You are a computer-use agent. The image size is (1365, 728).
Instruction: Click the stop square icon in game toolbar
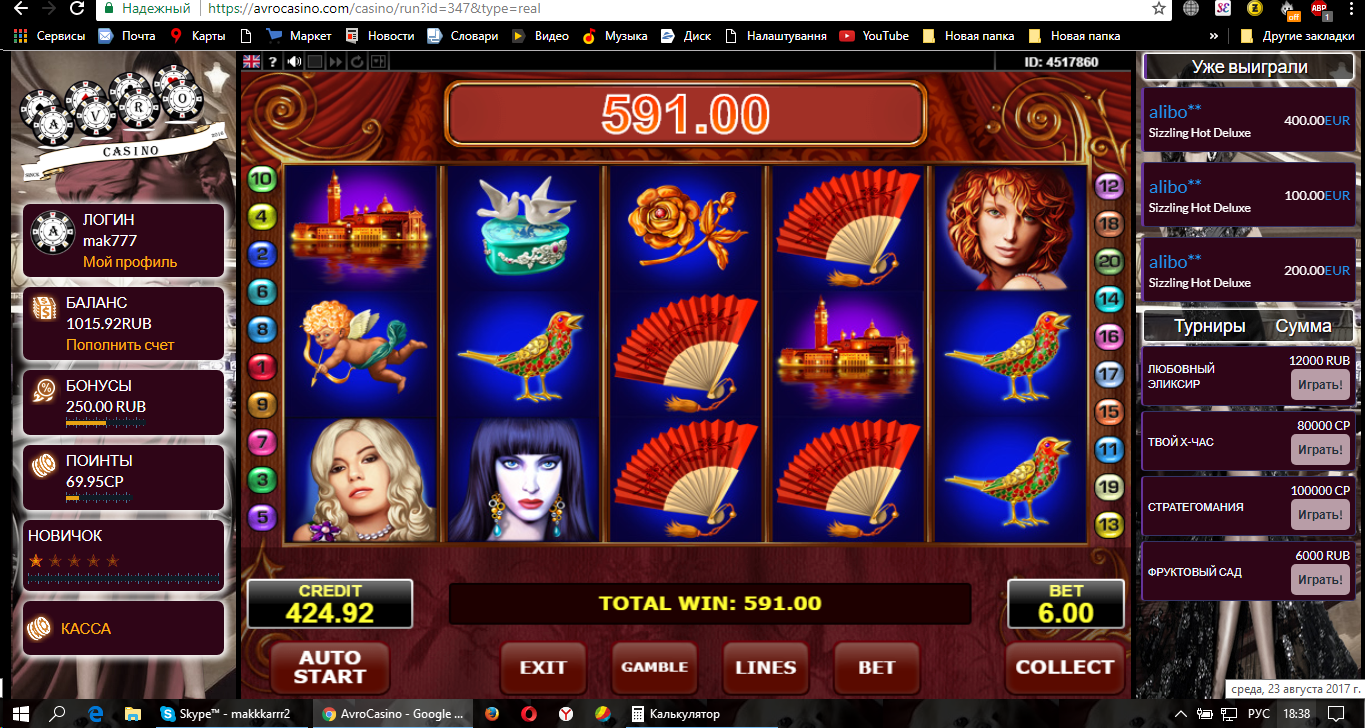click(x=315, y=62)
